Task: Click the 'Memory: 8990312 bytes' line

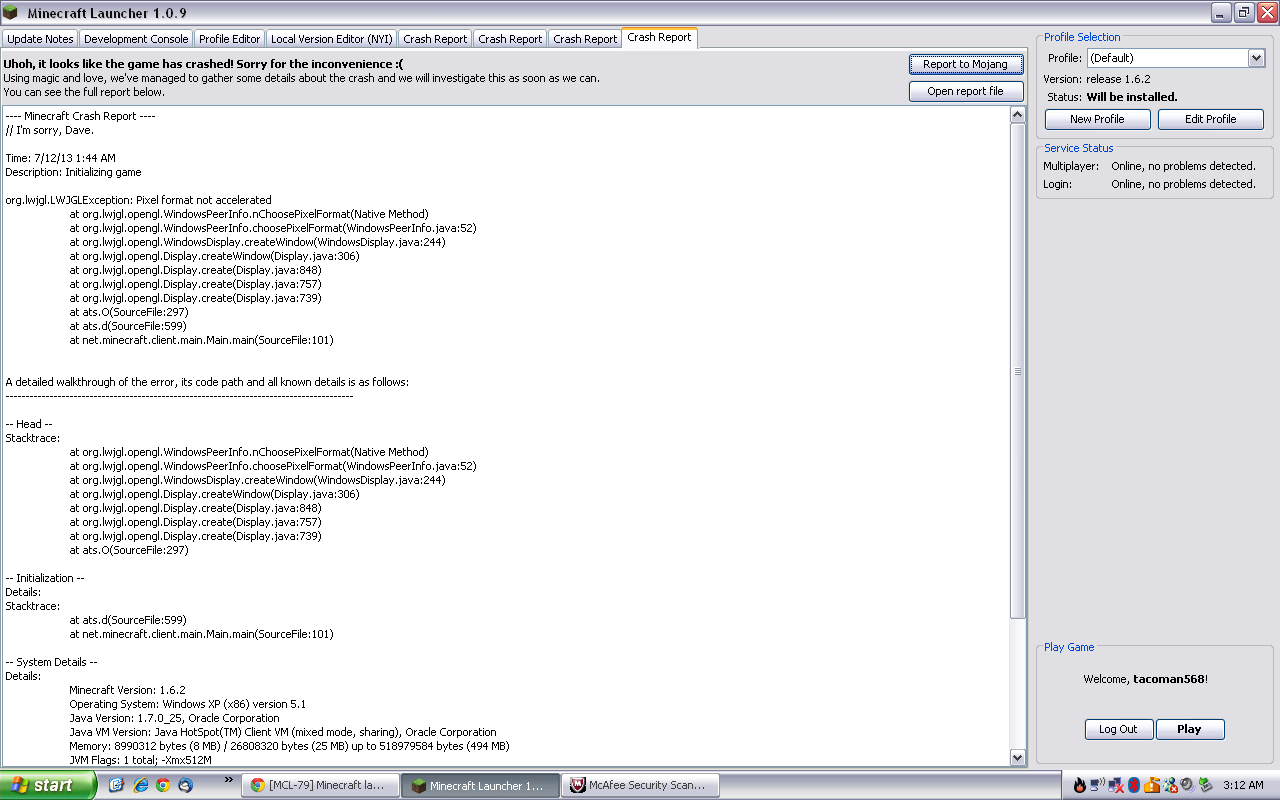Action: (289, 746)
